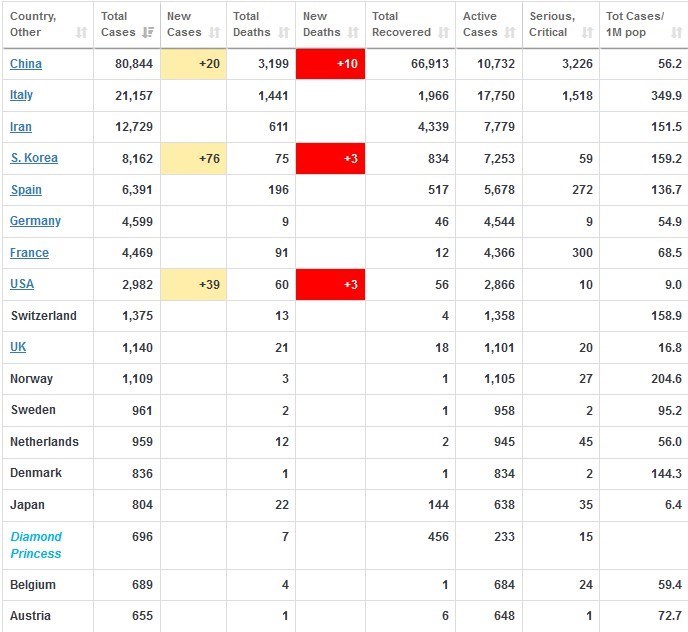The width and height of the screenshot is (688, 632).
Task: Click the New Deaths column sort icon
Action: click(353, 33)
